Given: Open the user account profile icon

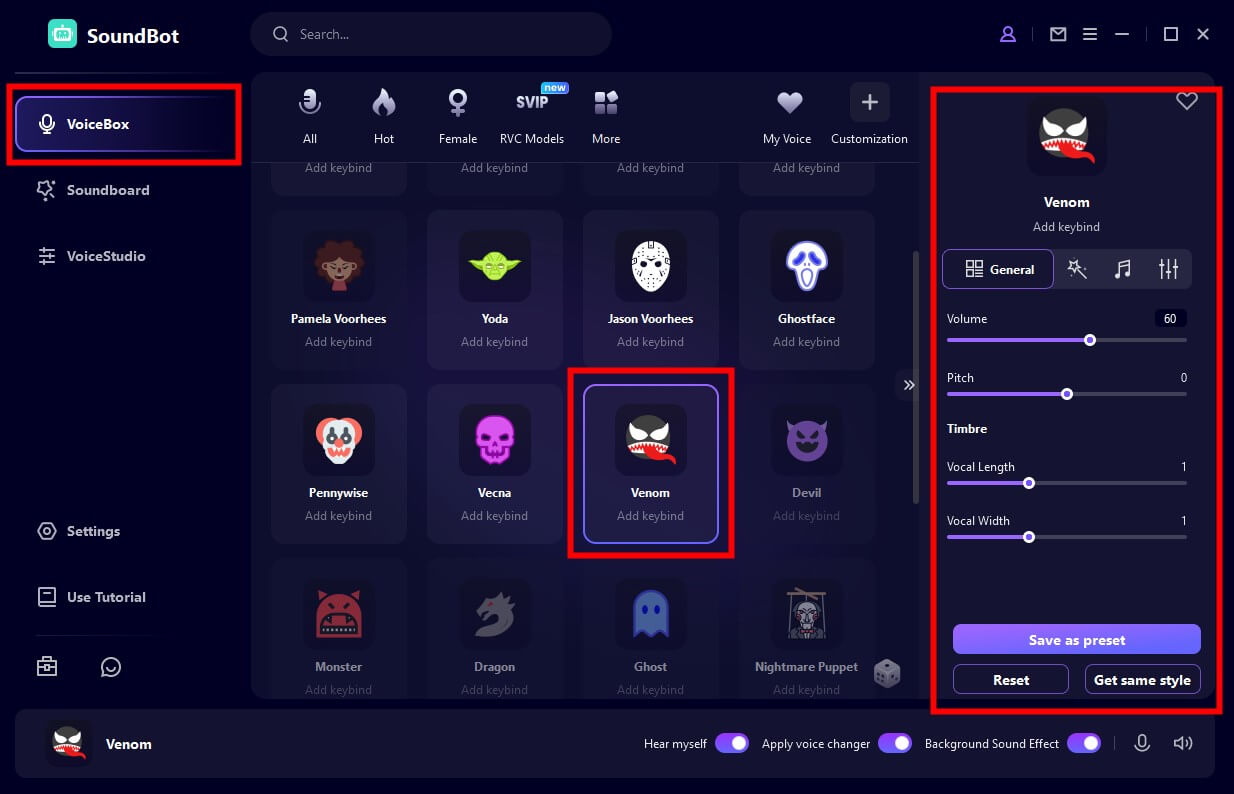Looking at the screenshot, I should (x=1008, y=34).
